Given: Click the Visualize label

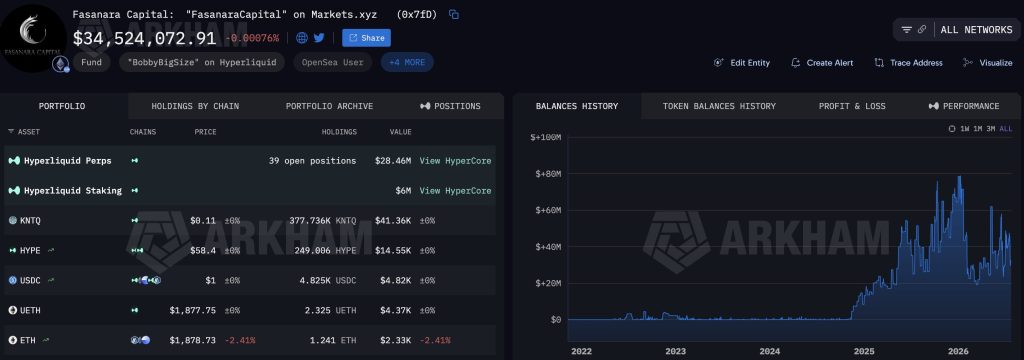Looking at the screenshot, I should (996, 63).
